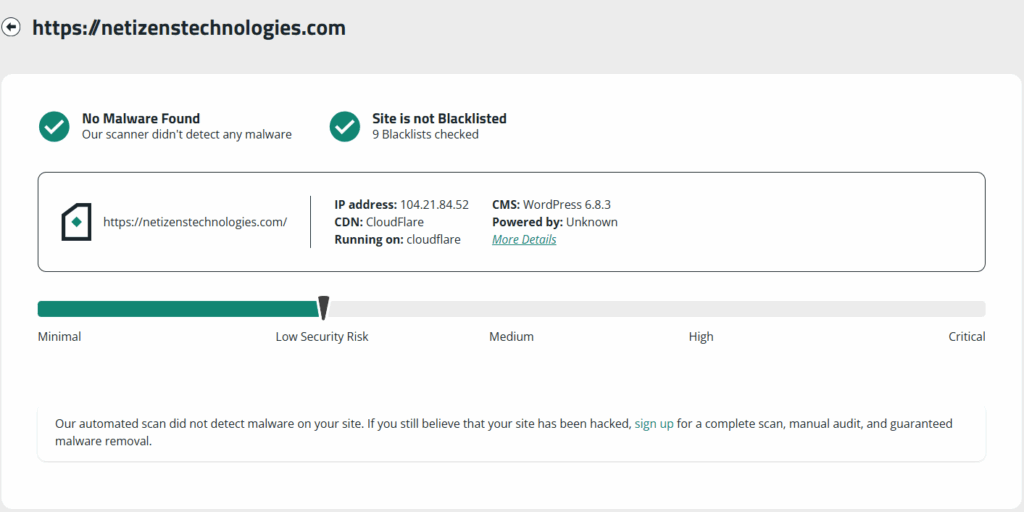This screenshot has width=1024, height=512.
Task: Select the Low Security Risk label
Action: click(322, 337)
